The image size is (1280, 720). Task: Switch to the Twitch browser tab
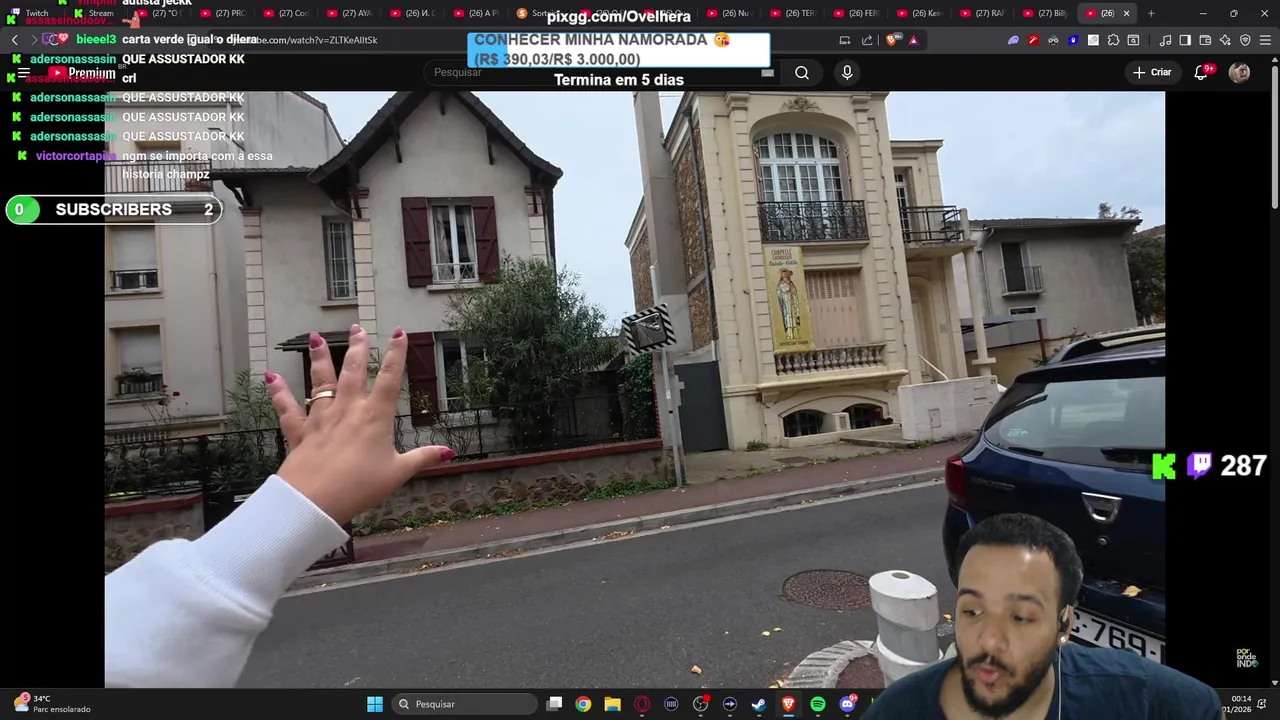click(x=31, y=13)
